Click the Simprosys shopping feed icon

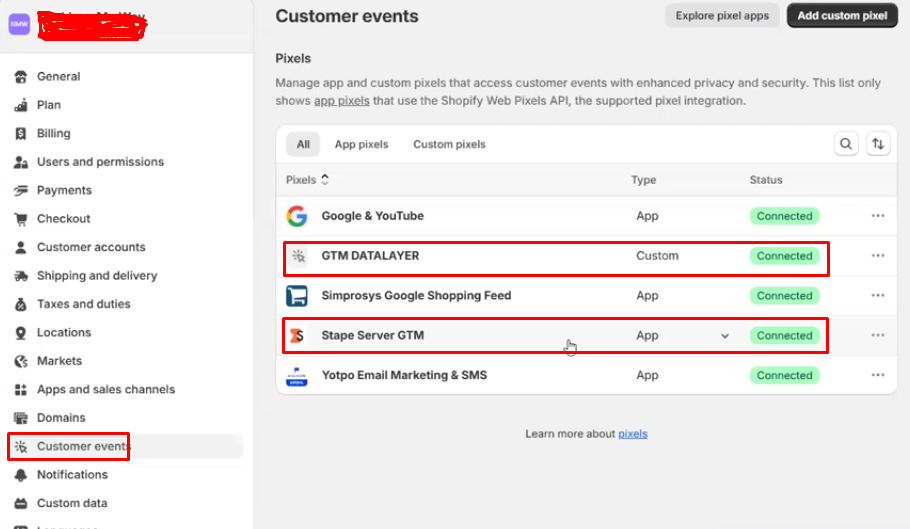tap(297, 296)
